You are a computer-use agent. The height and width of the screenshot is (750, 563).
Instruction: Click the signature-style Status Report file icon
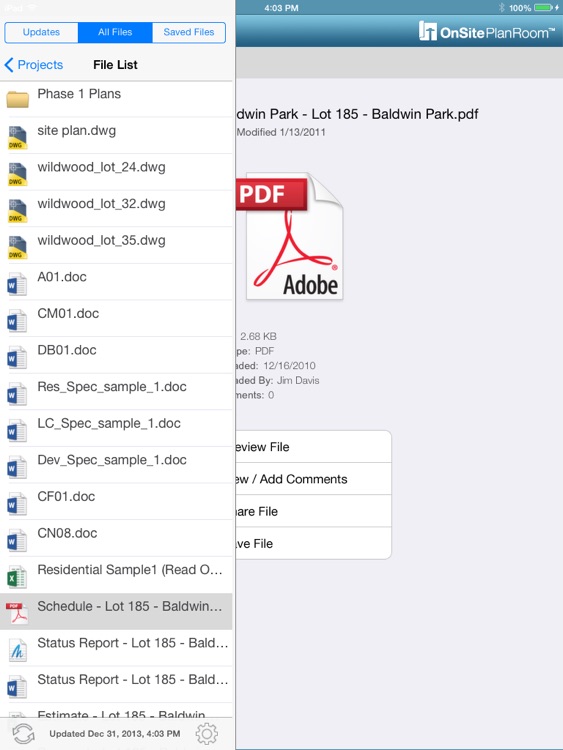[18, 651]
